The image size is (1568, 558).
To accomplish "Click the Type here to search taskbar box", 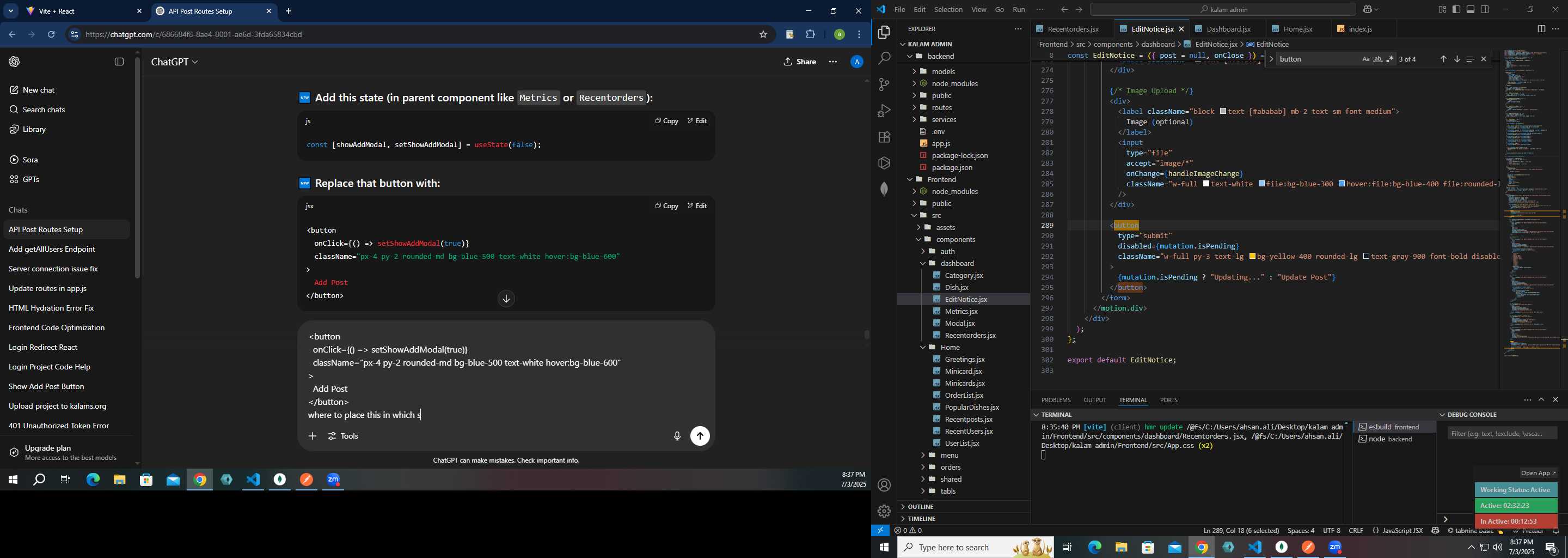I will coord(975,548).
